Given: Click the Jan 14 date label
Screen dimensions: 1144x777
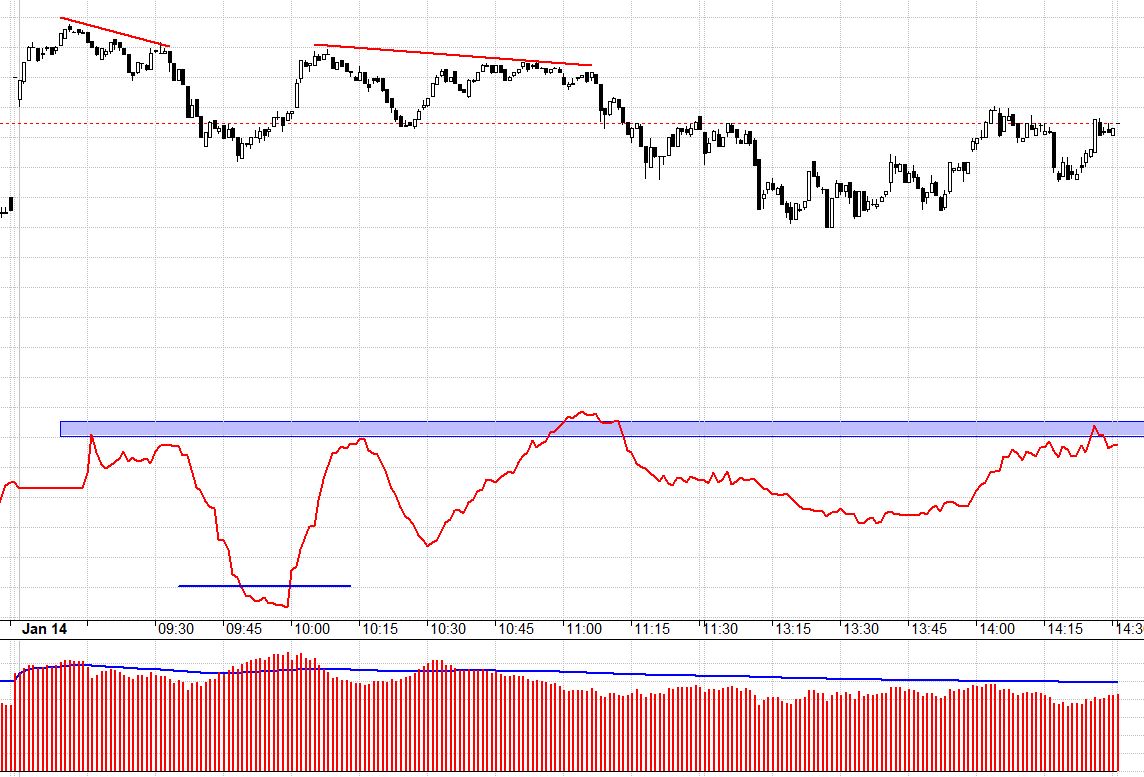Looking at the screenshot, I should pyautogui.click(x=45, y=629).
